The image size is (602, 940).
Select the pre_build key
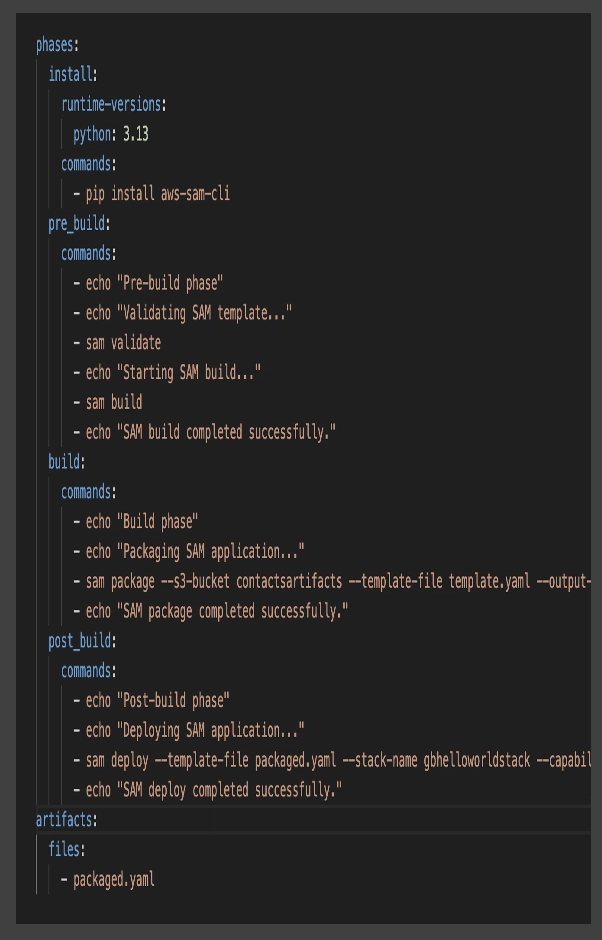coord(79,224)
